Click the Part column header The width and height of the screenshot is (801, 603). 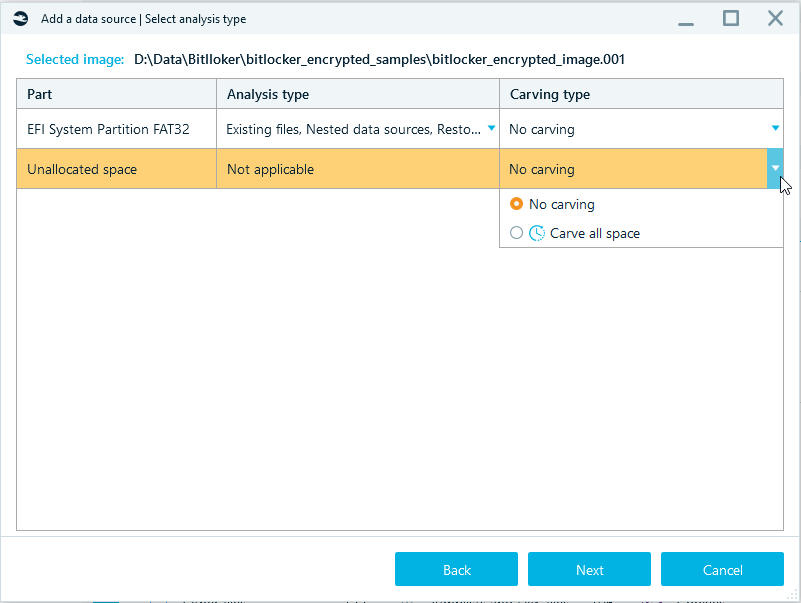point(117,94)
